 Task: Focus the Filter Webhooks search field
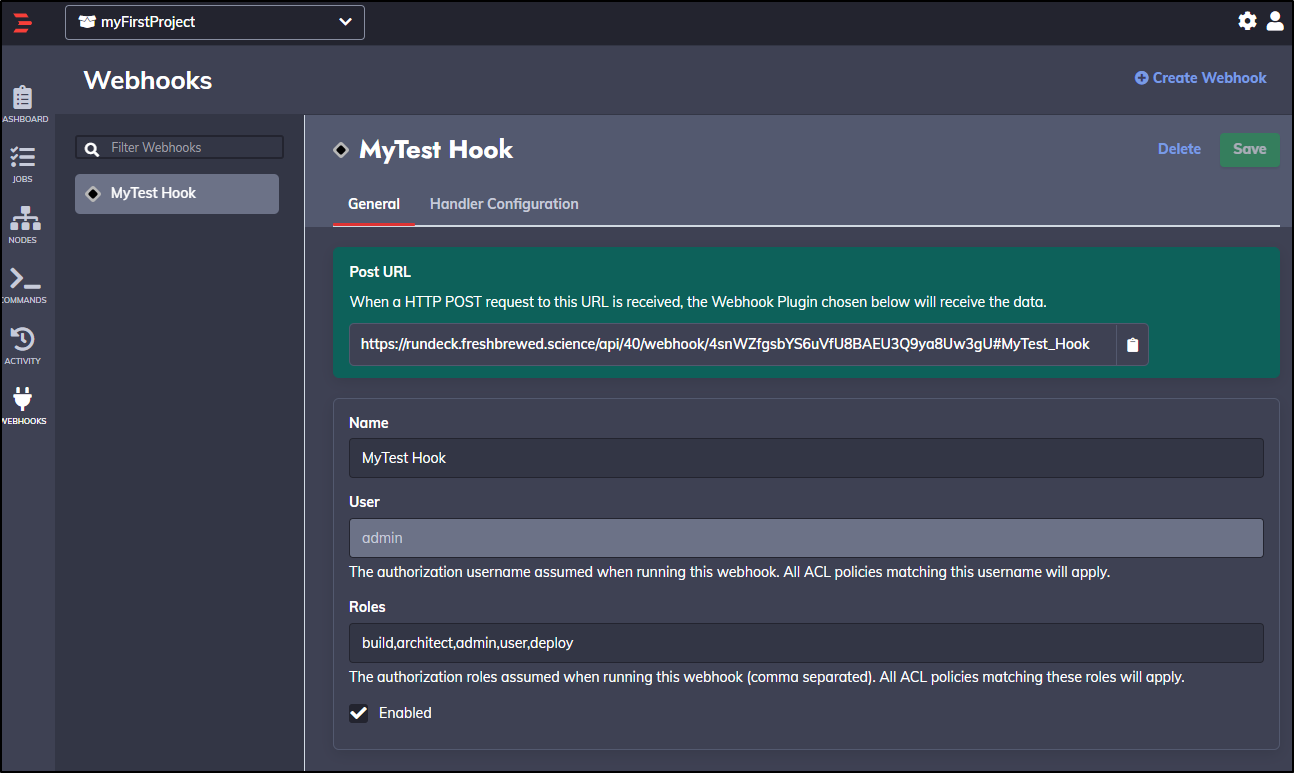[180, 148]
